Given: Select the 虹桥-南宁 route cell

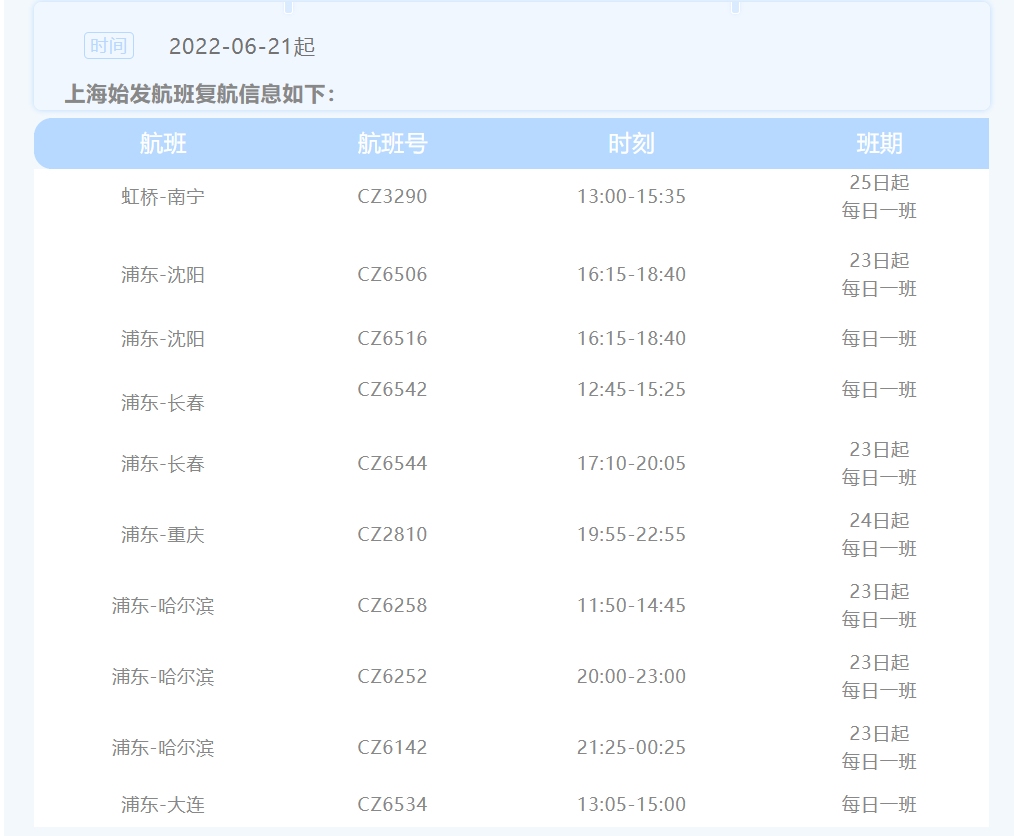Looking at the screenshot, I should (163, 197).
